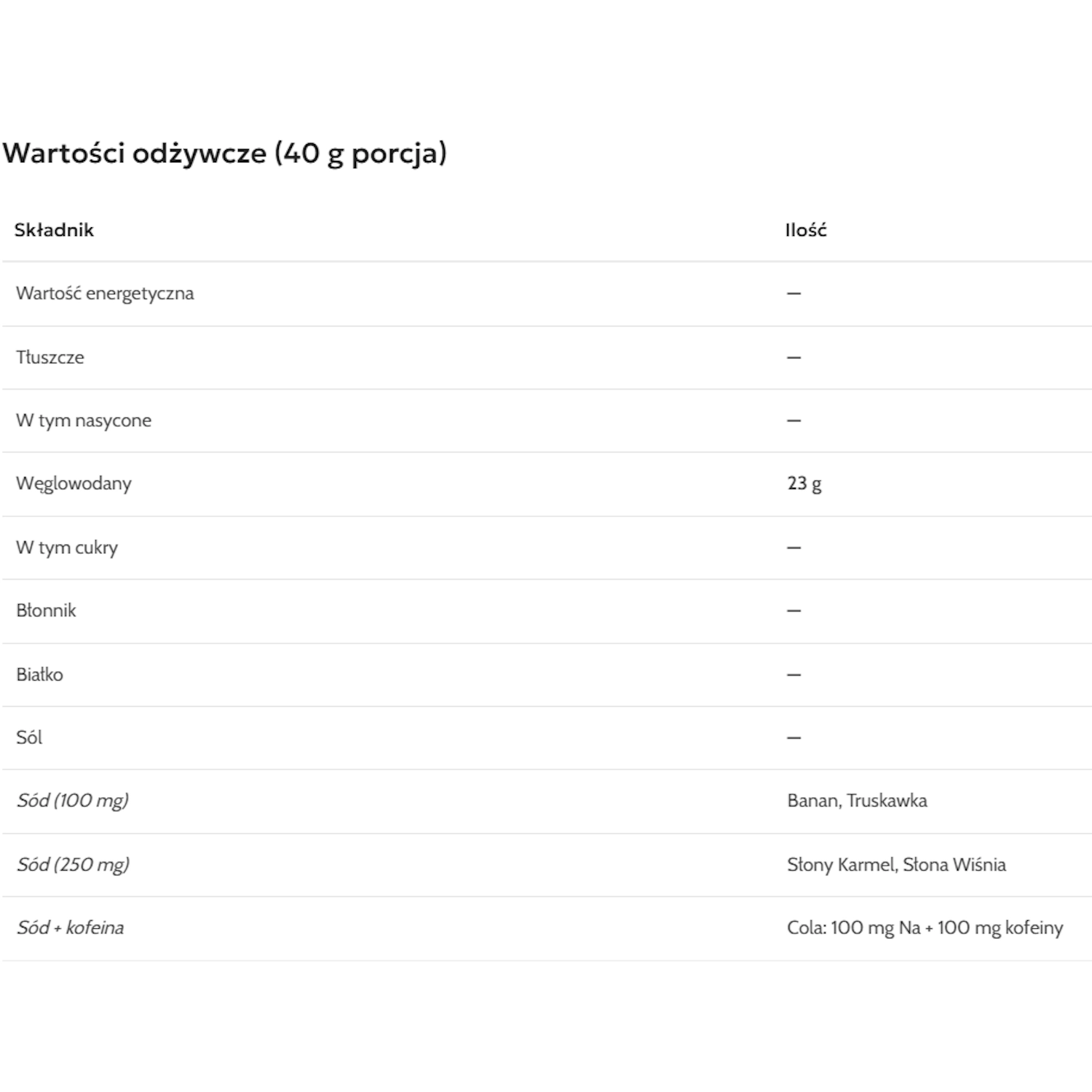Select the Wartość energetyczna row label

(105, 293)
